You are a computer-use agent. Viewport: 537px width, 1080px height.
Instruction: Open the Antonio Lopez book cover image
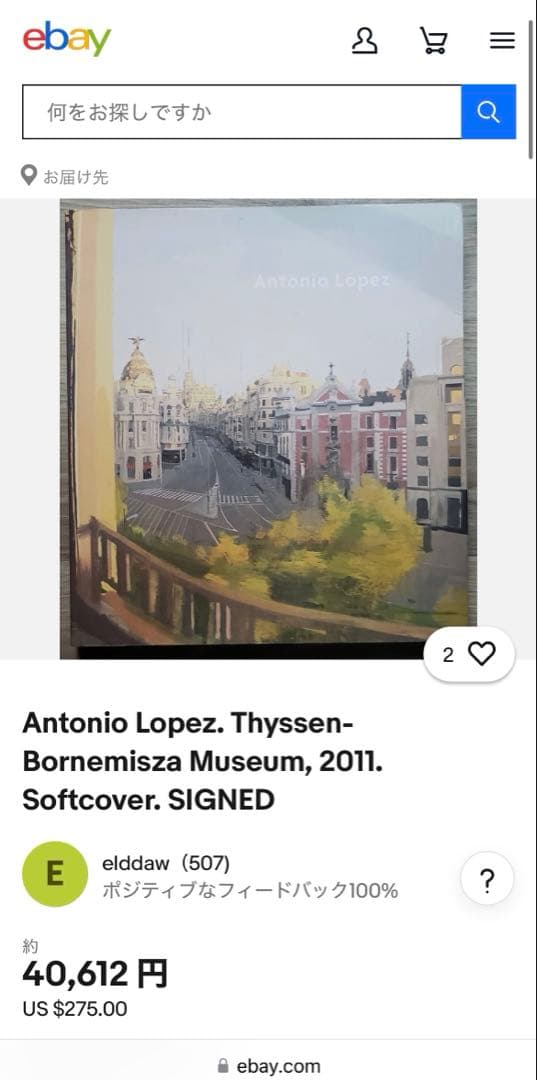[268, 428]
